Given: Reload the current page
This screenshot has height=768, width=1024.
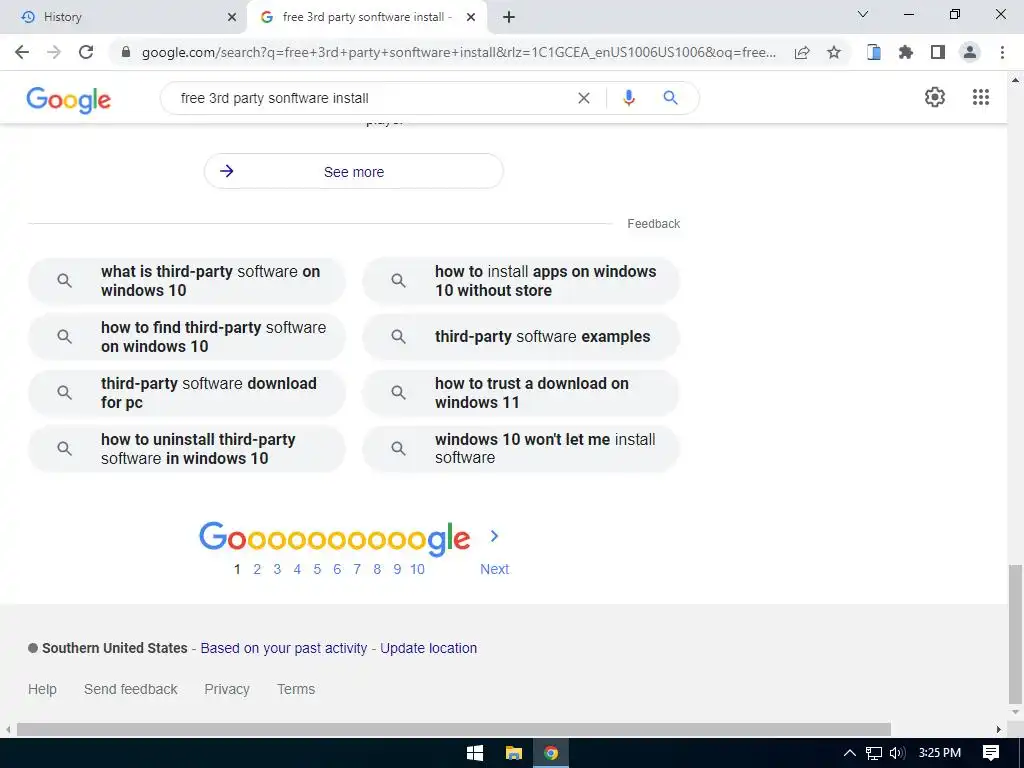Looking at the screenshot, I should [86, 52].
